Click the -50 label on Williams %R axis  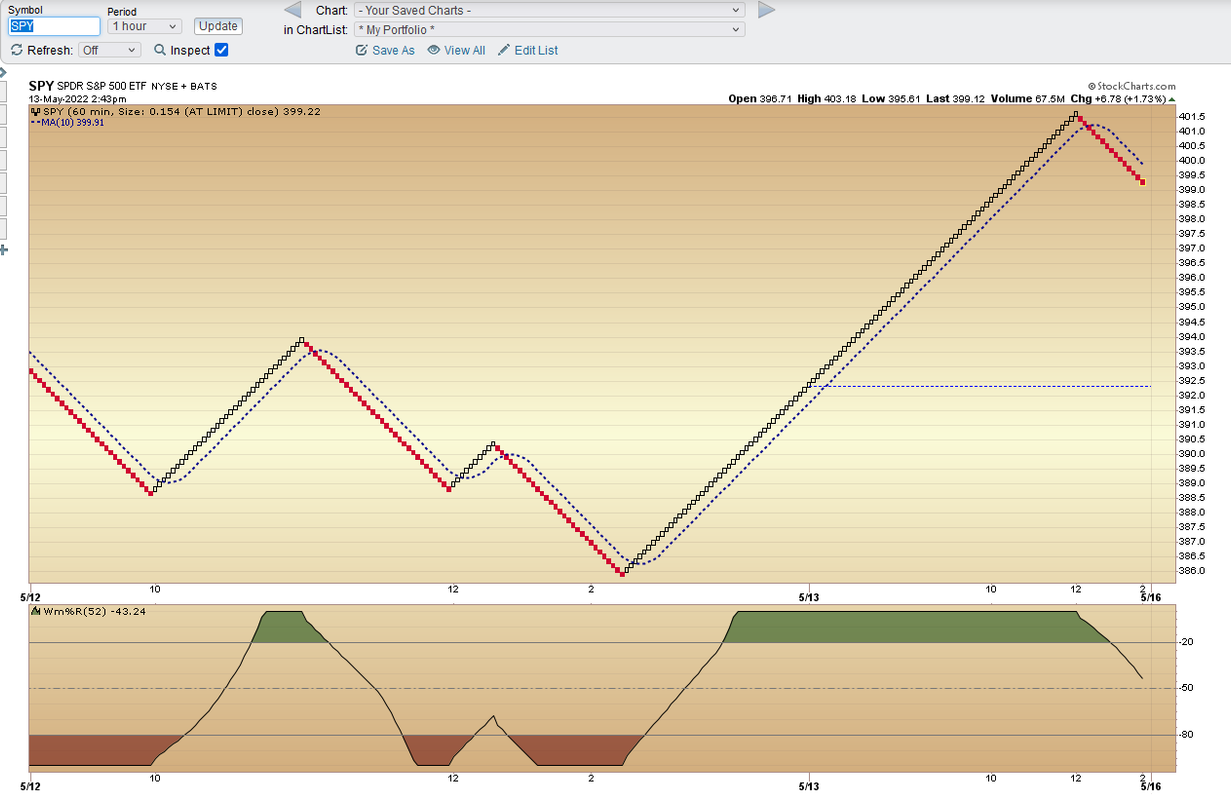tap(1187, 688)
